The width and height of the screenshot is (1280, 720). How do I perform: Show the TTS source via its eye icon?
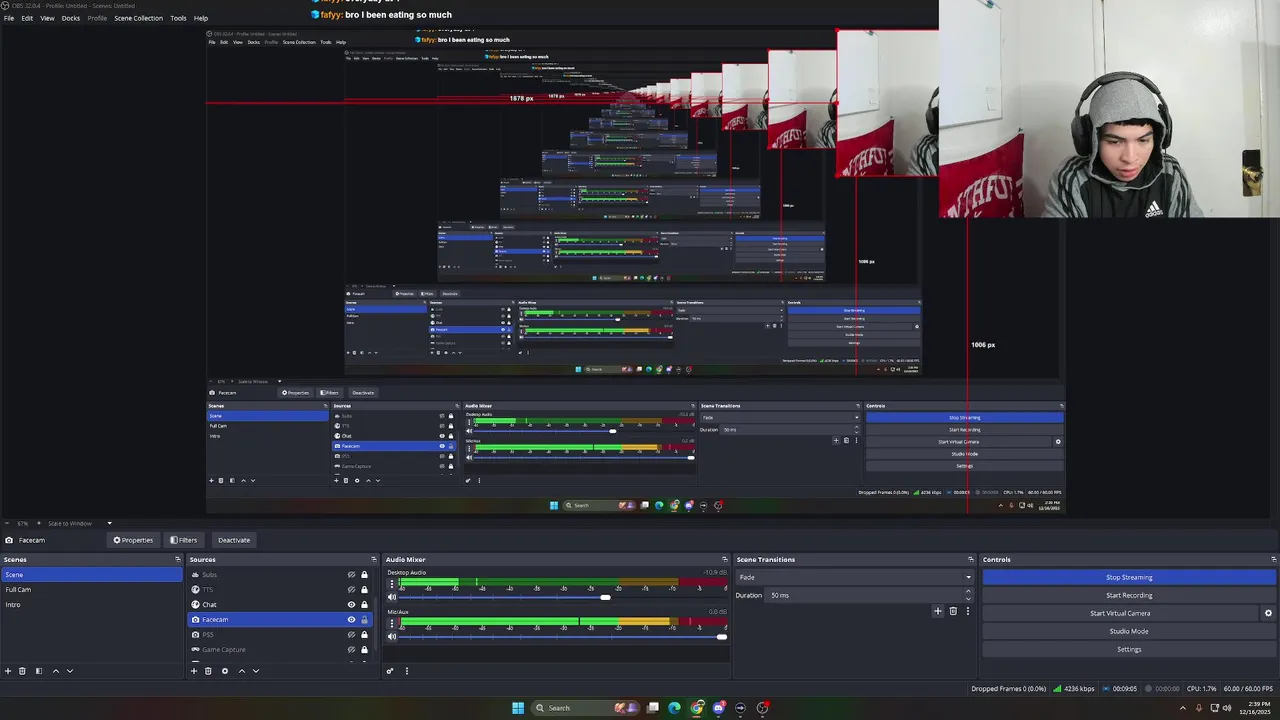(x=351, y=590)
